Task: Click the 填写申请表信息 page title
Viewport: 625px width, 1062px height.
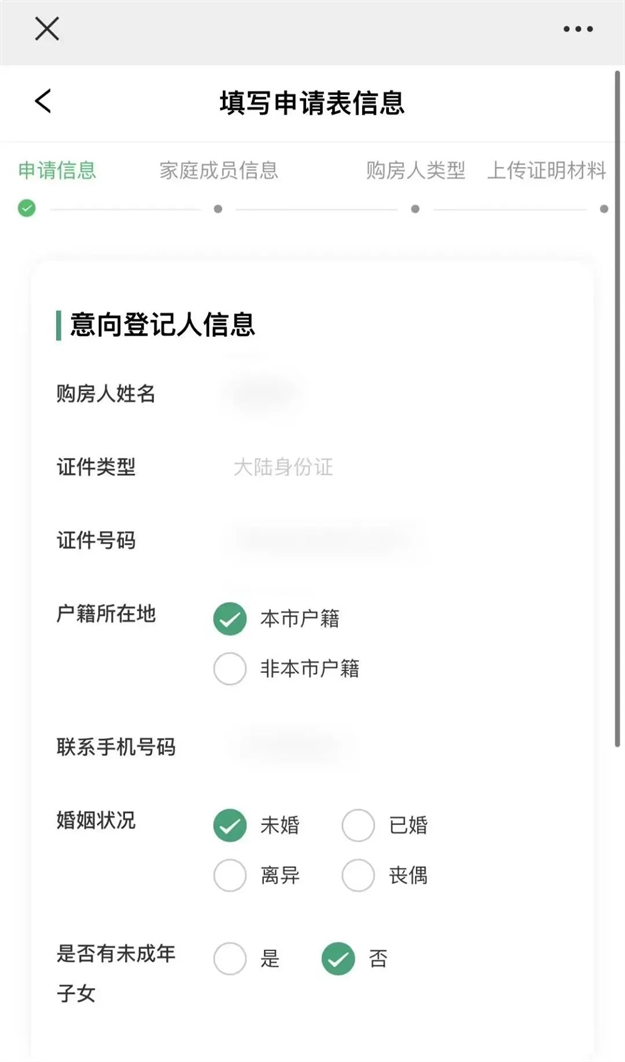Action: coord(311,101)
